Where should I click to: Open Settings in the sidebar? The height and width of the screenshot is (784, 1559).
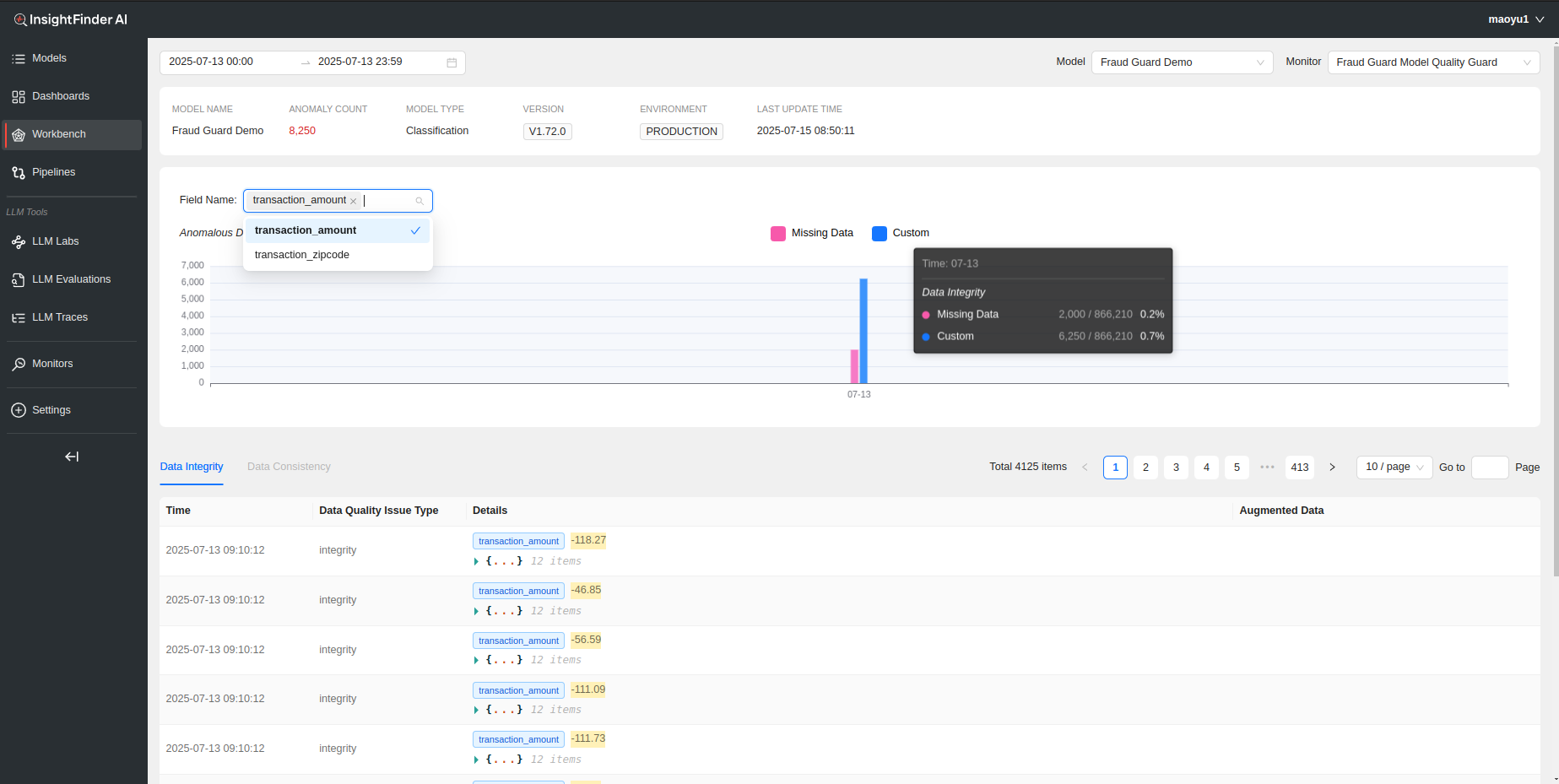click(51, 410)
